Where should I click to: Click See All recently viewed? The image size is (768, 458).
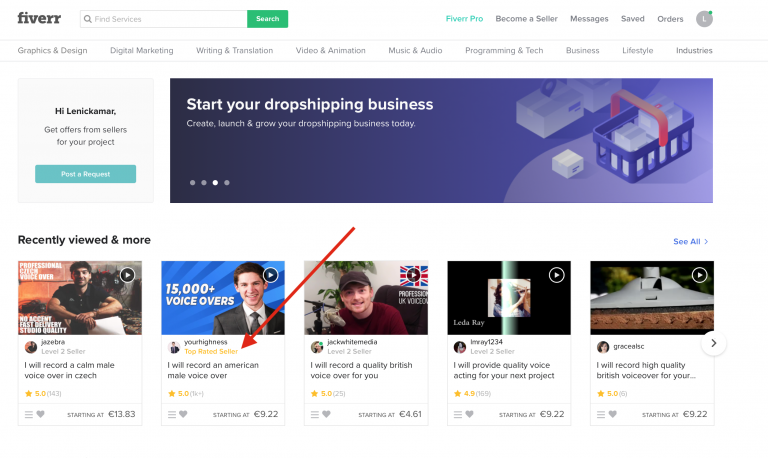[x=691, y=241]
